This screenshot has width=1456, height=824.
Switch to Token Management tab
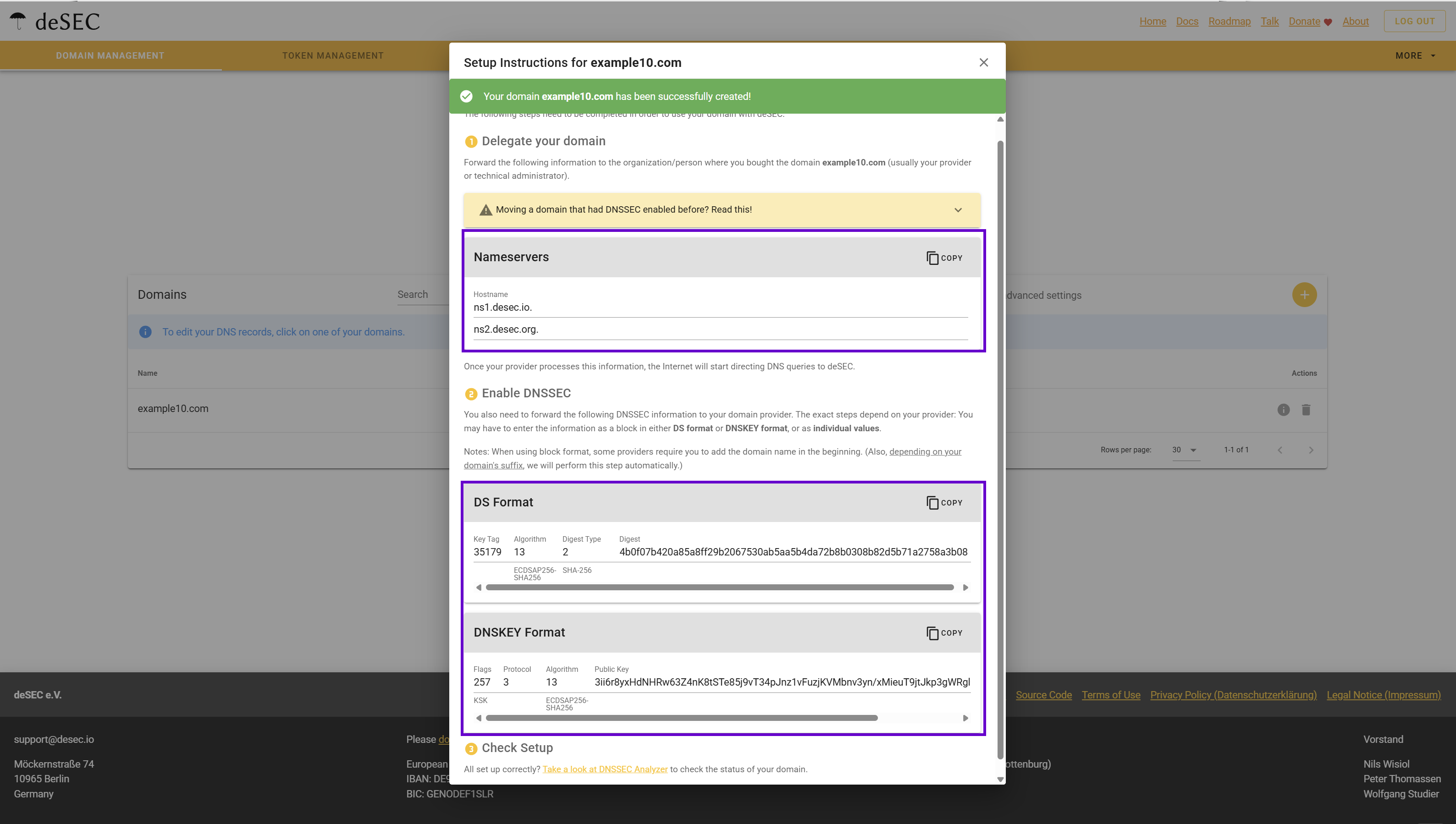coord(333,55)
